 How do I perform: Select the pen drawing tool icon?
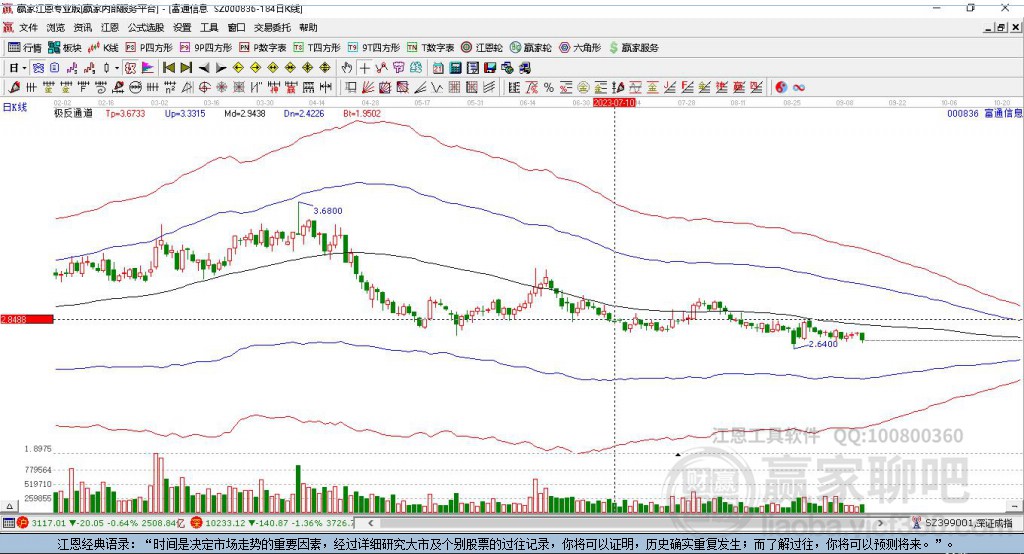pyautogui.click(x=14, y=88)
